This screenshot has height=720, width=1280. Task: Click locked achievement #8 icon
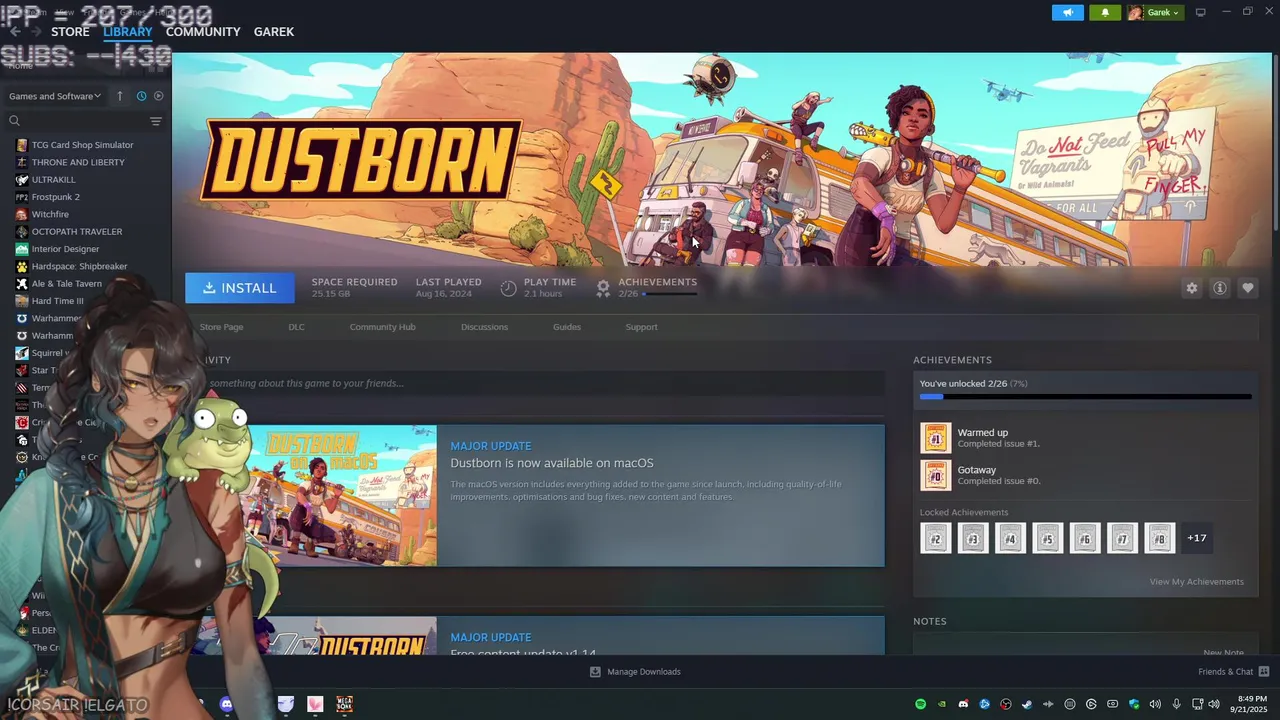click(x=1159, y=538)
